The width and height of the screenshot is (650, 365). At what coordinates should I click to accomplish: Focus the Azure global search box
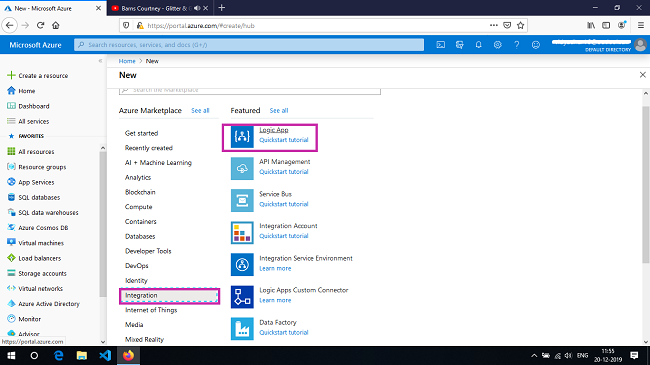249,45
